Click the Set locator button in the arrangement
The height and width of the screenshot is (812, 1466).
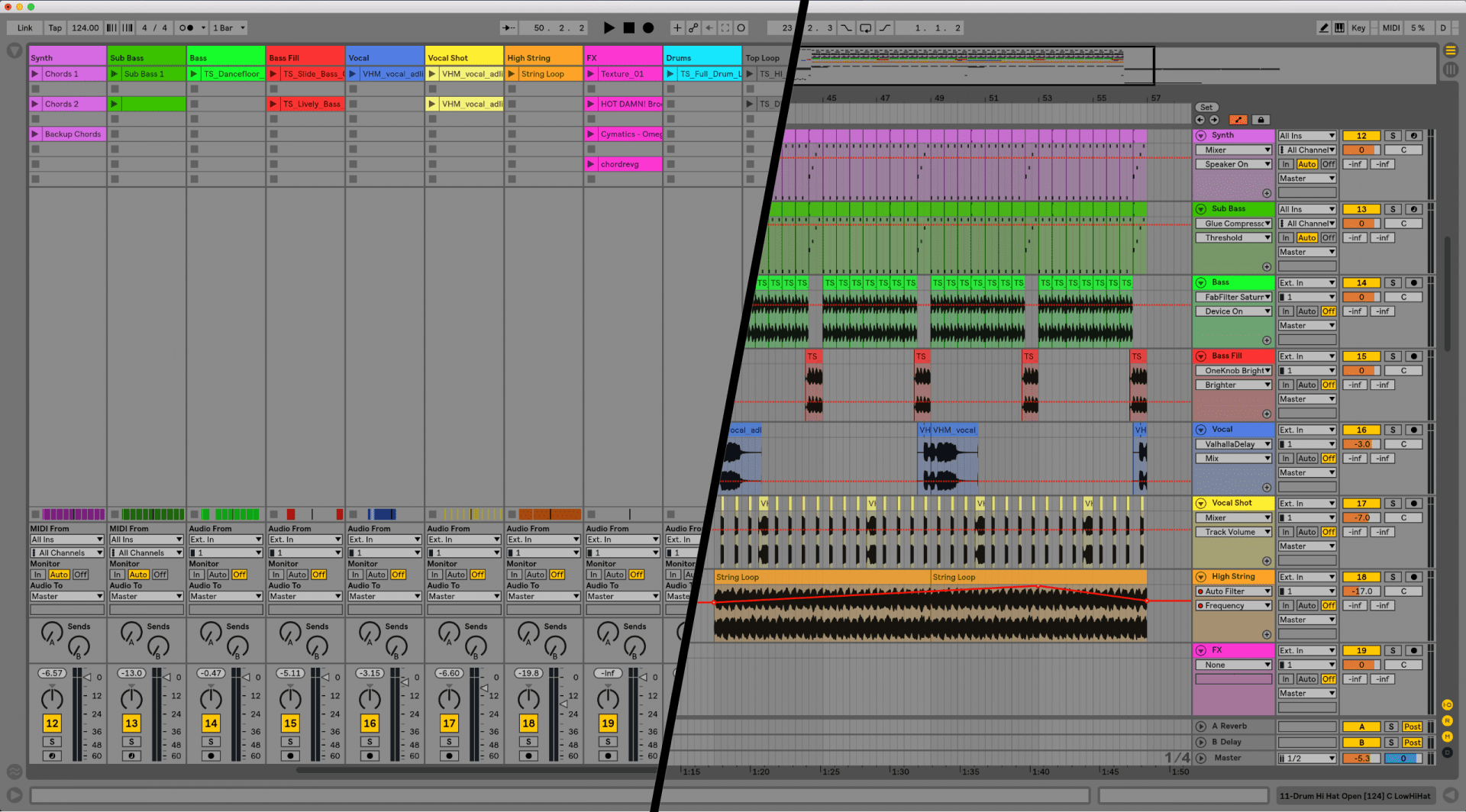[x=1206, y=107]
